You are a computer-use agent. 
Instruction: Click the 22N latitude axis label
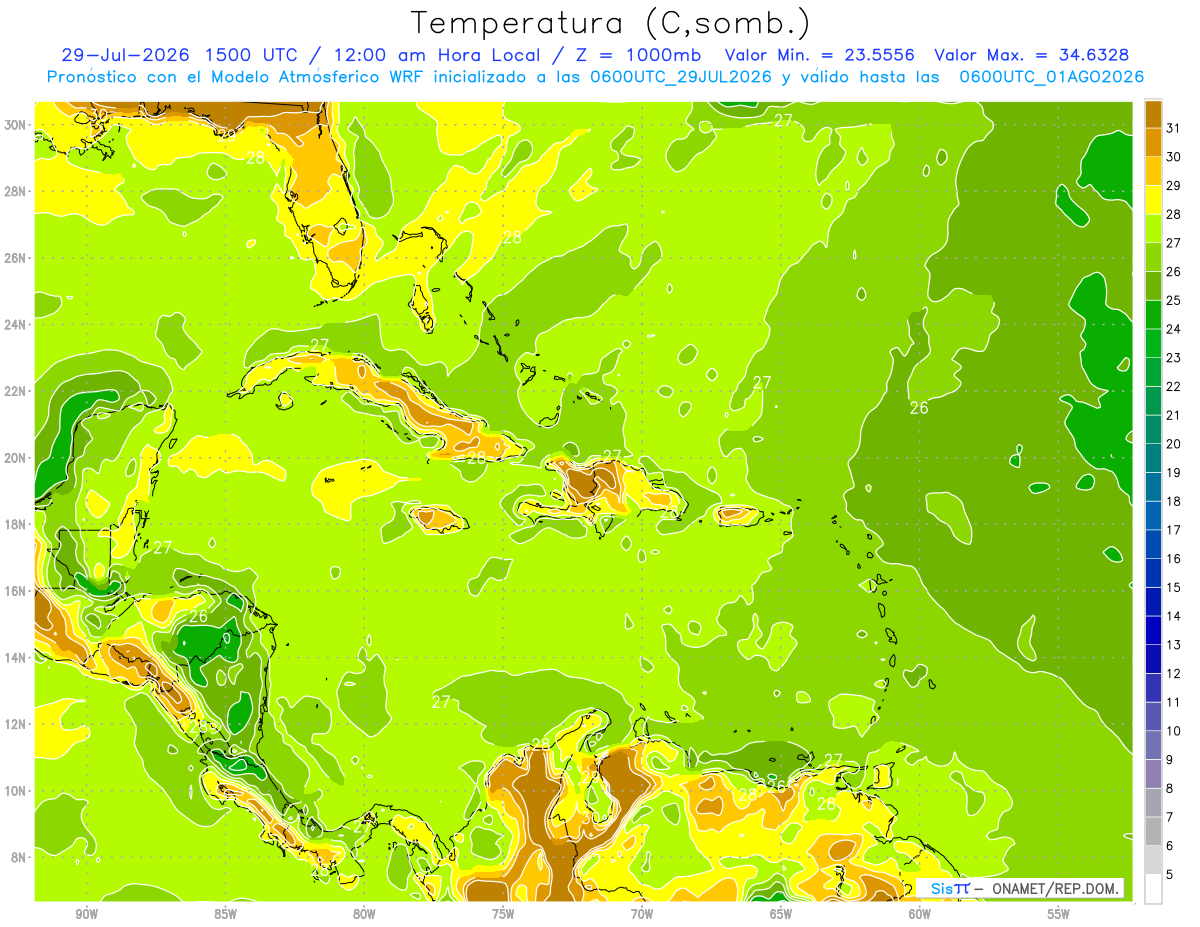(x=17, y=391)
